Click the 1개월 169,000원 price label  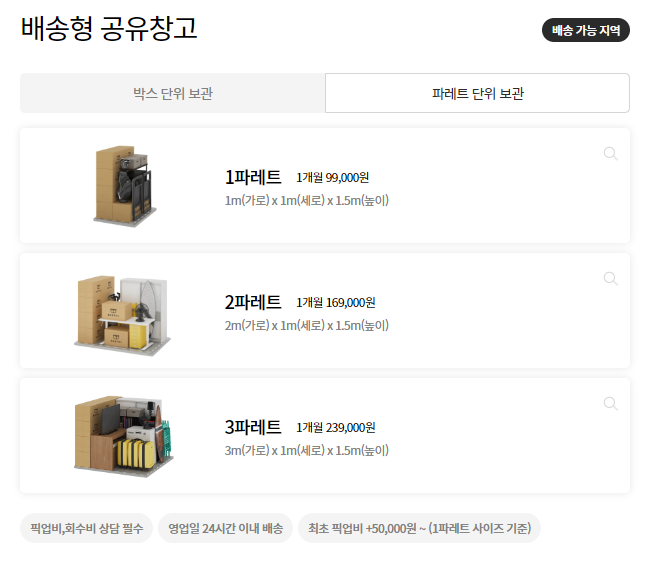click(x=336, y=303)
